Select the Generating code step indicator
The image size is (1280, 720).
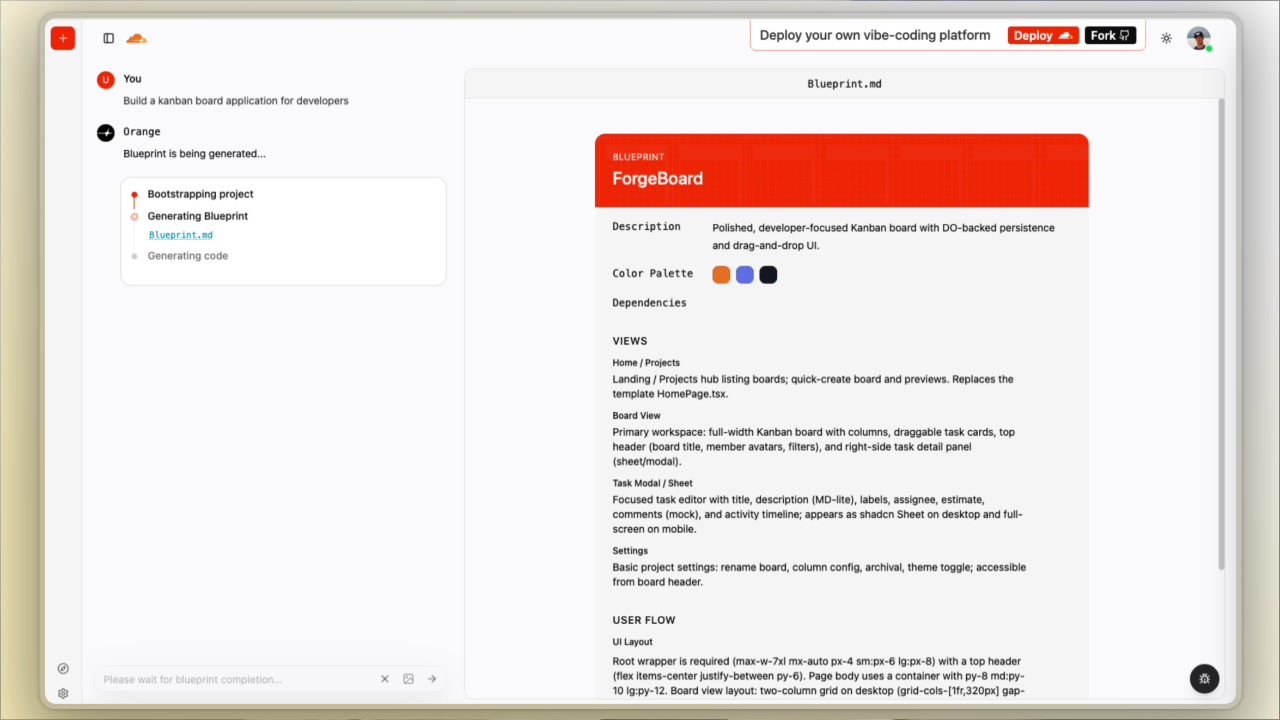(x=187, y=255)
